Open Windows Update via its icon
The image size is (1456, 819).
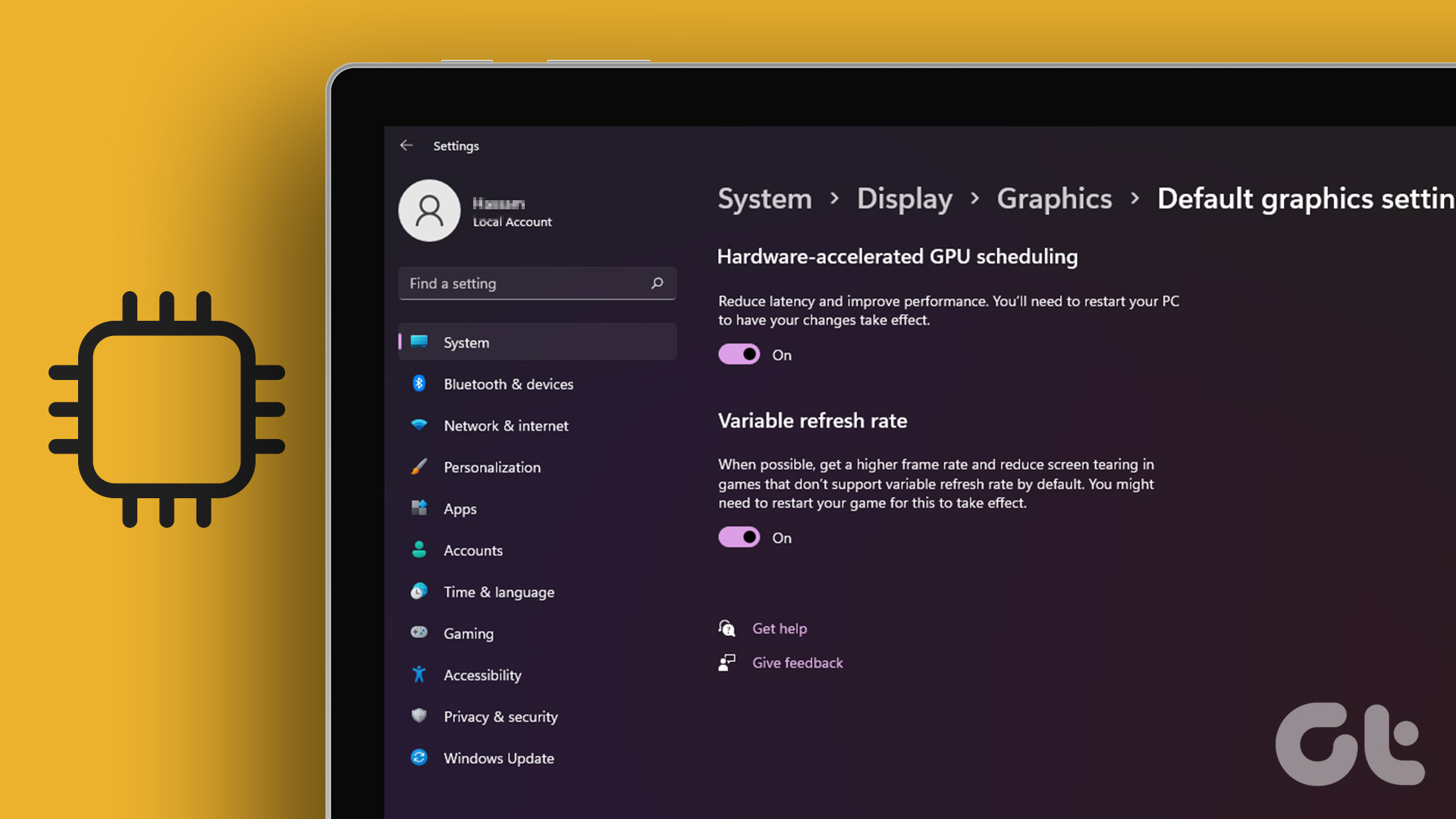(x=419, y=758)
